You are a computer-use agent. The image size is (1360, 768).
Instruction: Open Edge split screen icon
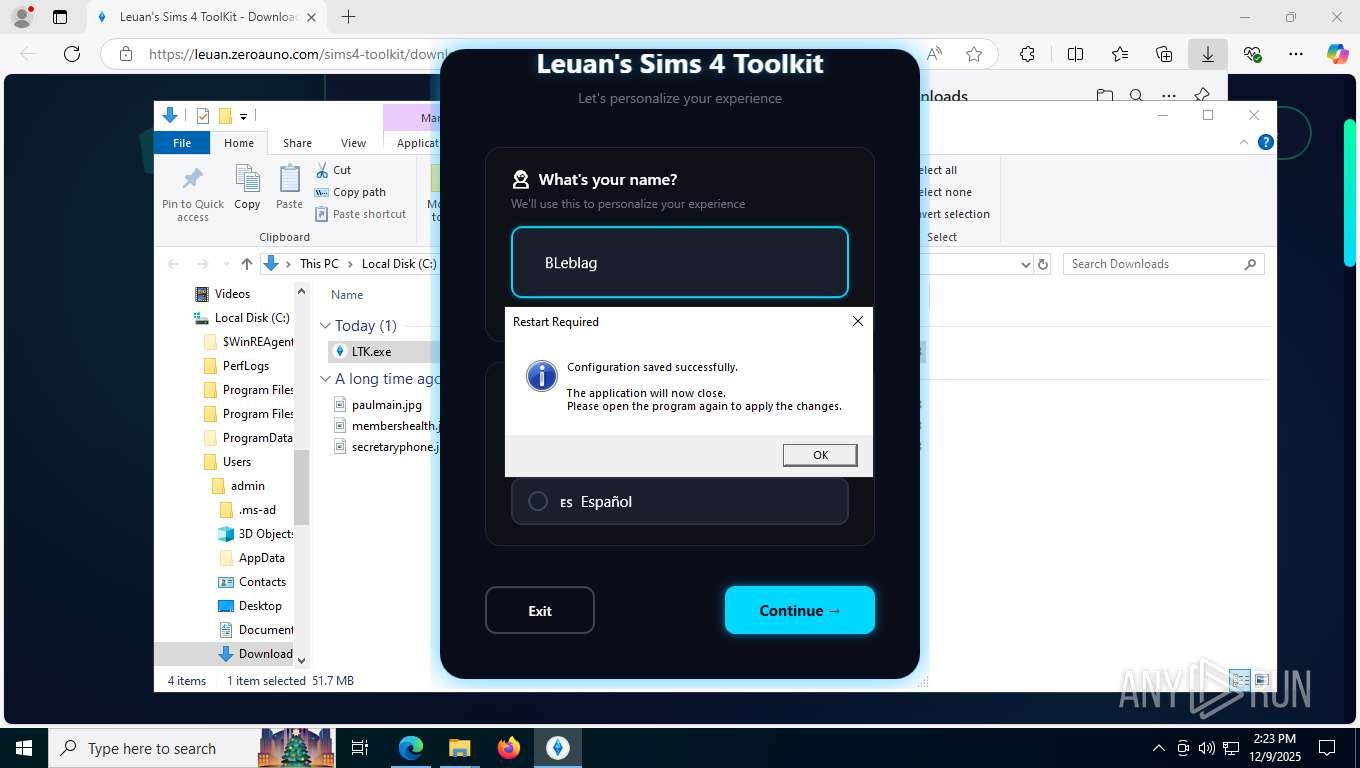point(1075,54)
